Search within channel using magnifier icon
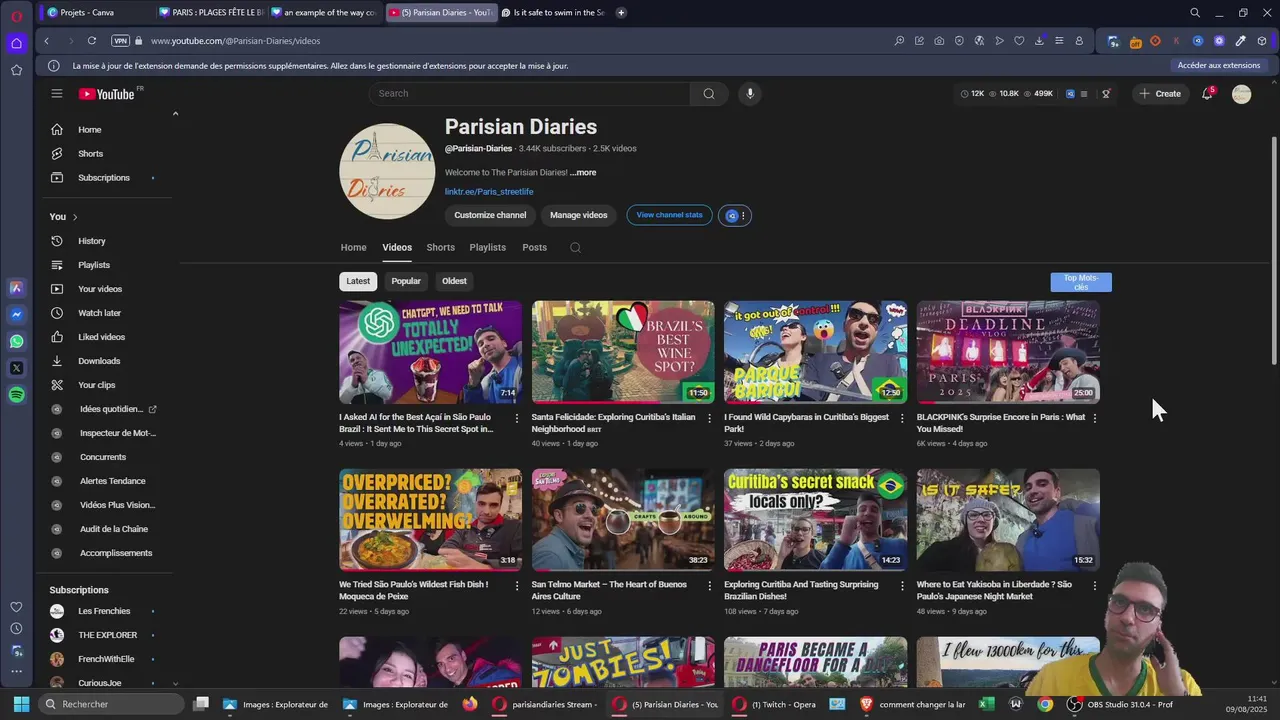Screen dimensions: 1280x720 tap(575, 247)
